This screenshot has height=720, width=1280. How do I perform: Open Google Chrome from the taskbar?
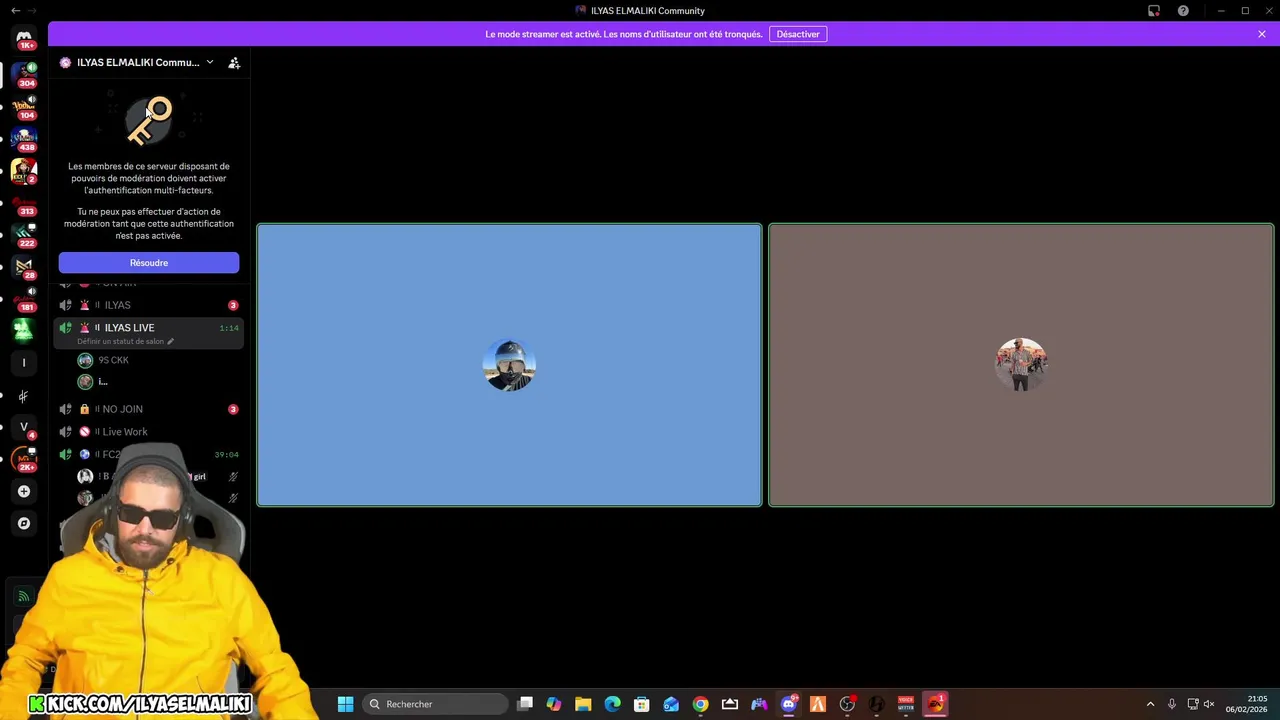700,704
